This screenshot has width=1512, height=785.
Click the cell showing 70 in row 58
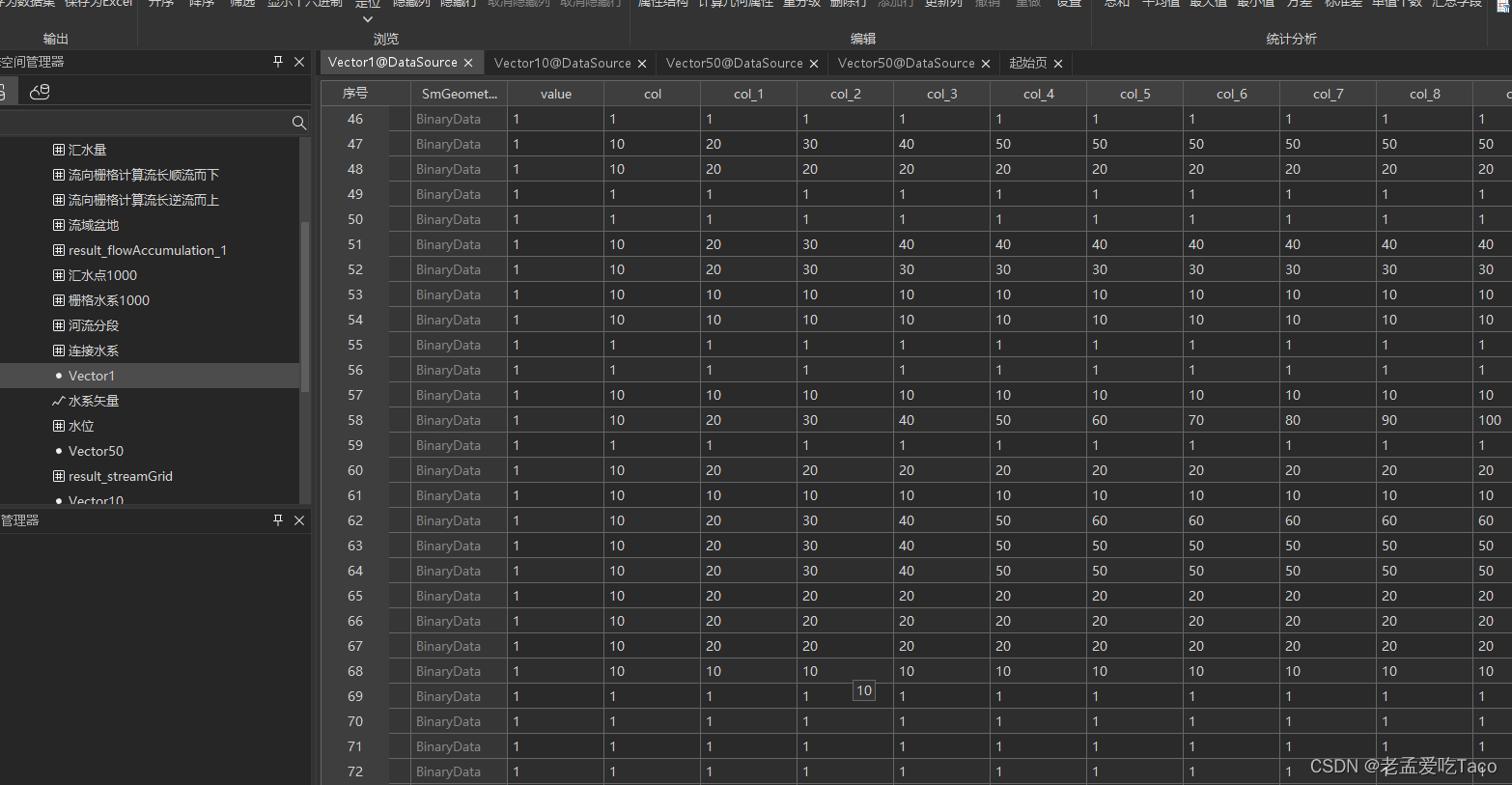pos(1232,420)
